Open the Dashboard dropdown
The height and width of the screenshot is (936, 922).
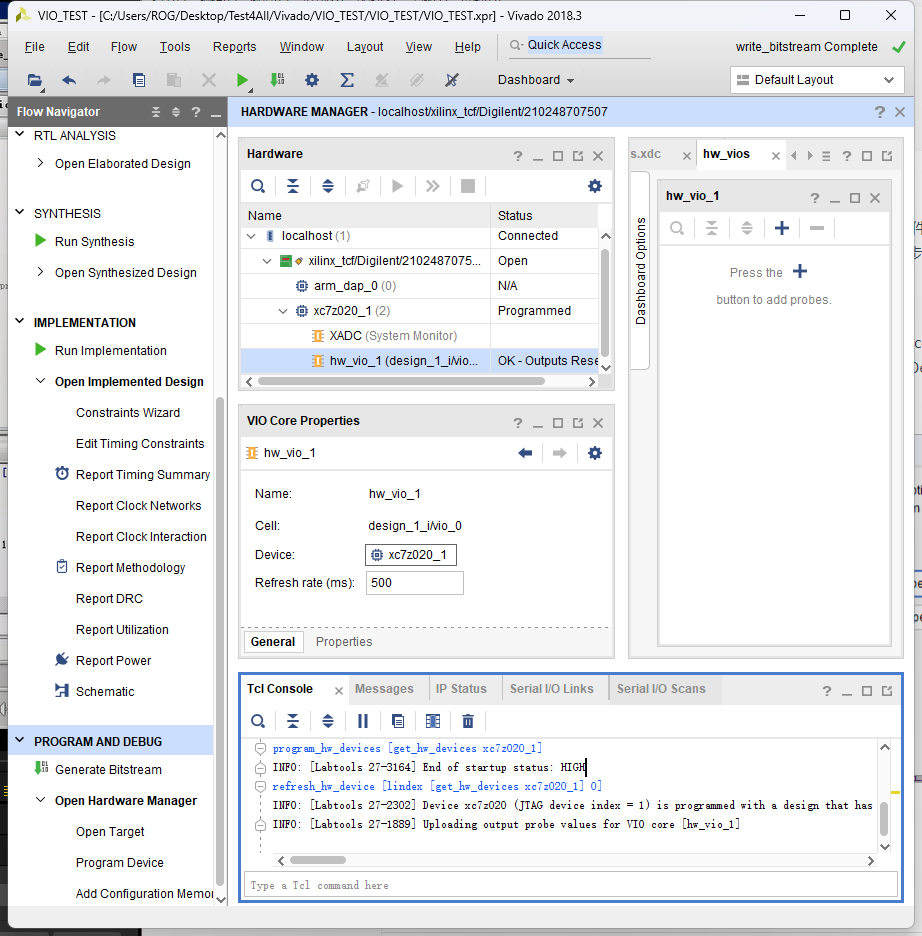pos(536,80)
